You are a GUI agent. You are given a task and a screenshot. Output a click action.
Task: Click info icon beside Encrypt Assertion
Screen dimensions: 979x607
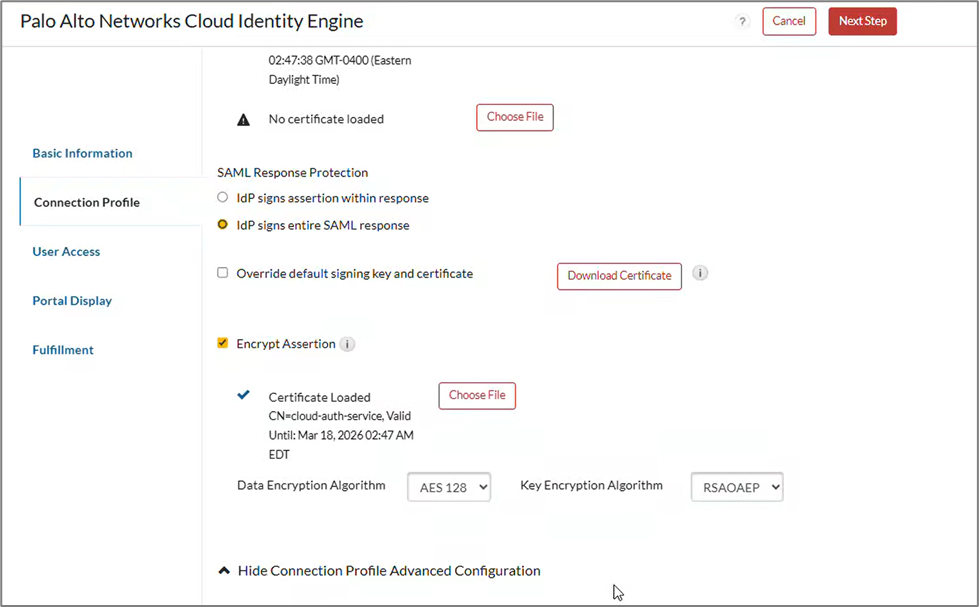(x=347, y=344)
